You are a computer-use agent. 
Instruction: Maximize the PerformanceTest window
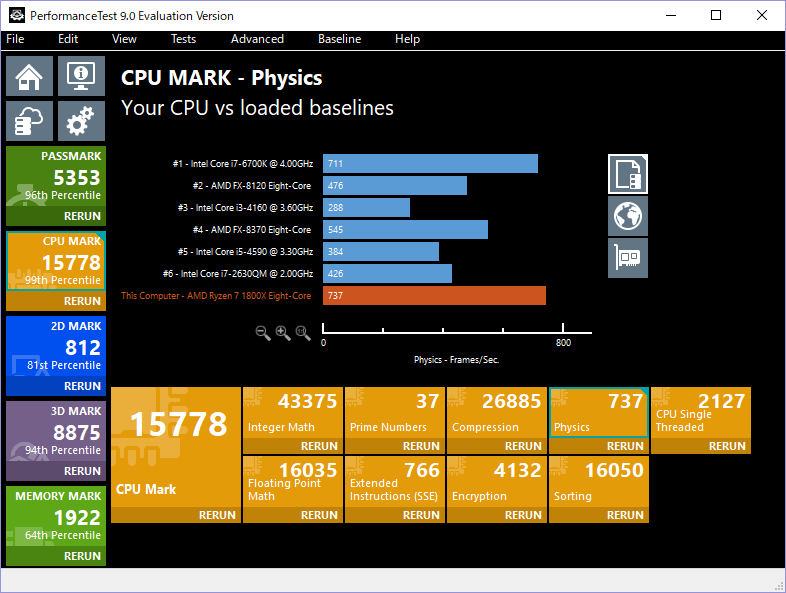(716, 16)
